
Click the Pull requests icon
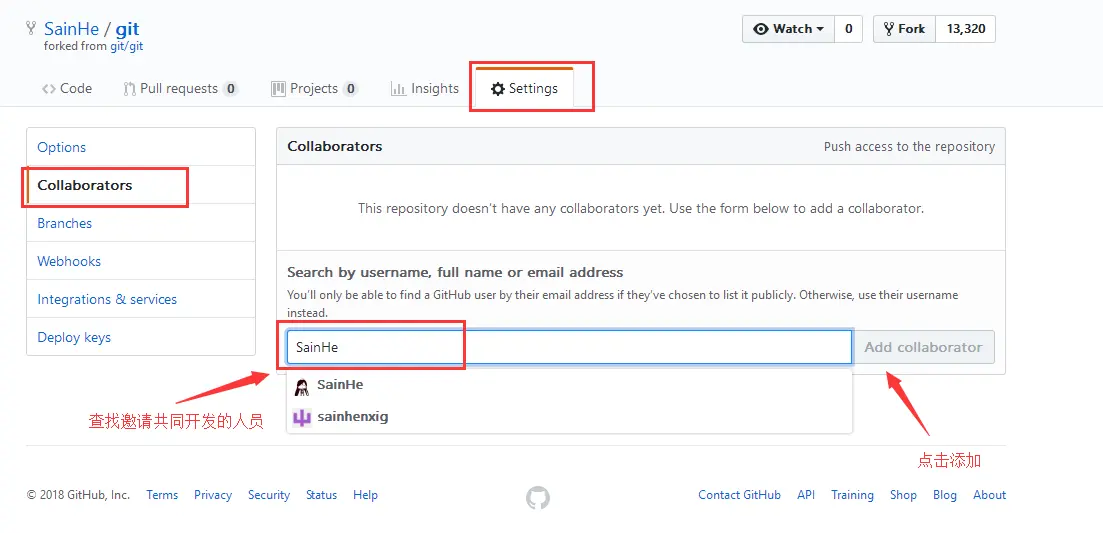pos(129,89)
